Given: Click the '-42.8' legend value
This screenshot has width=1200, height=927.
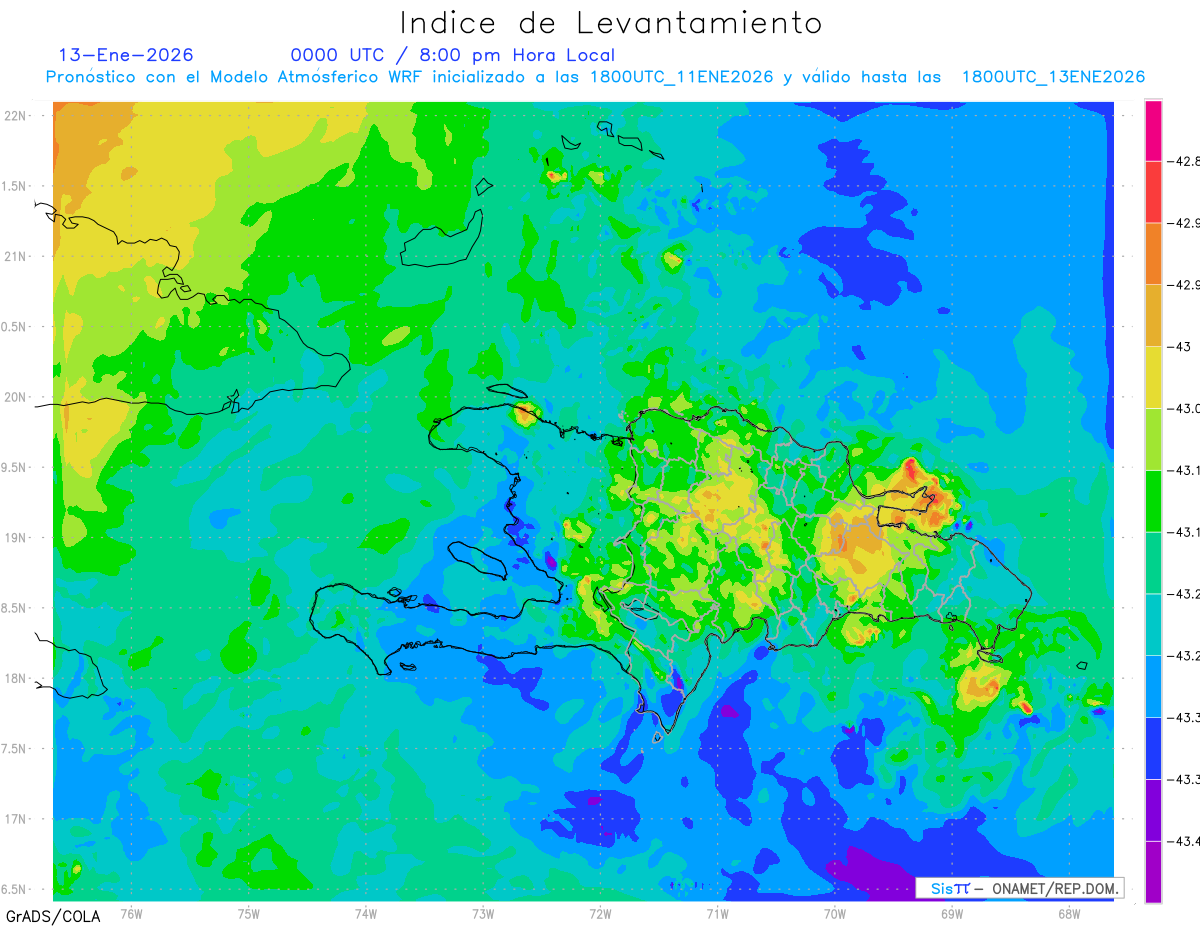Looking at the screenshot, I should point(1184,161).
